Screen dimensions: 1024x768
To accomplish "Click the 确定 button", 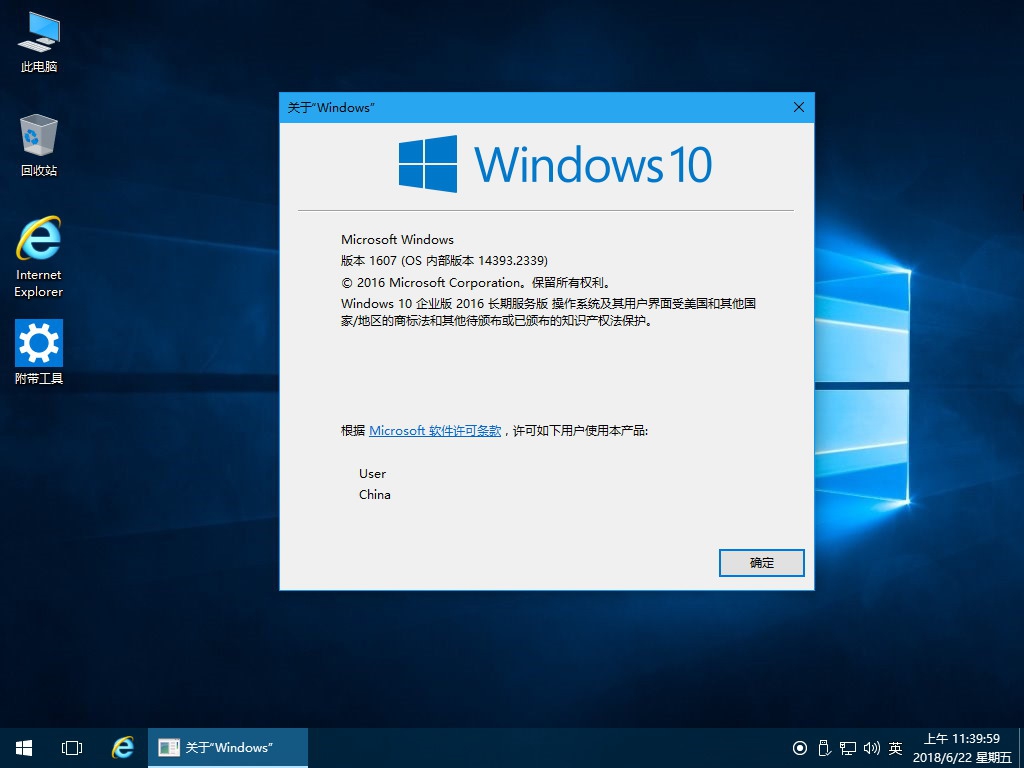I will [x=761, y=563].
